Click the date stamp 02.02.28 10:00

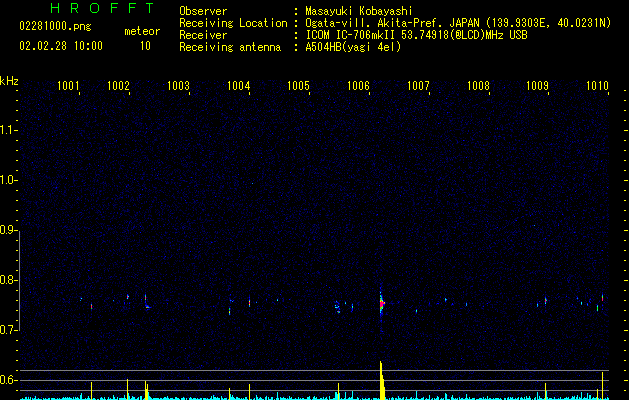point(61,46)
